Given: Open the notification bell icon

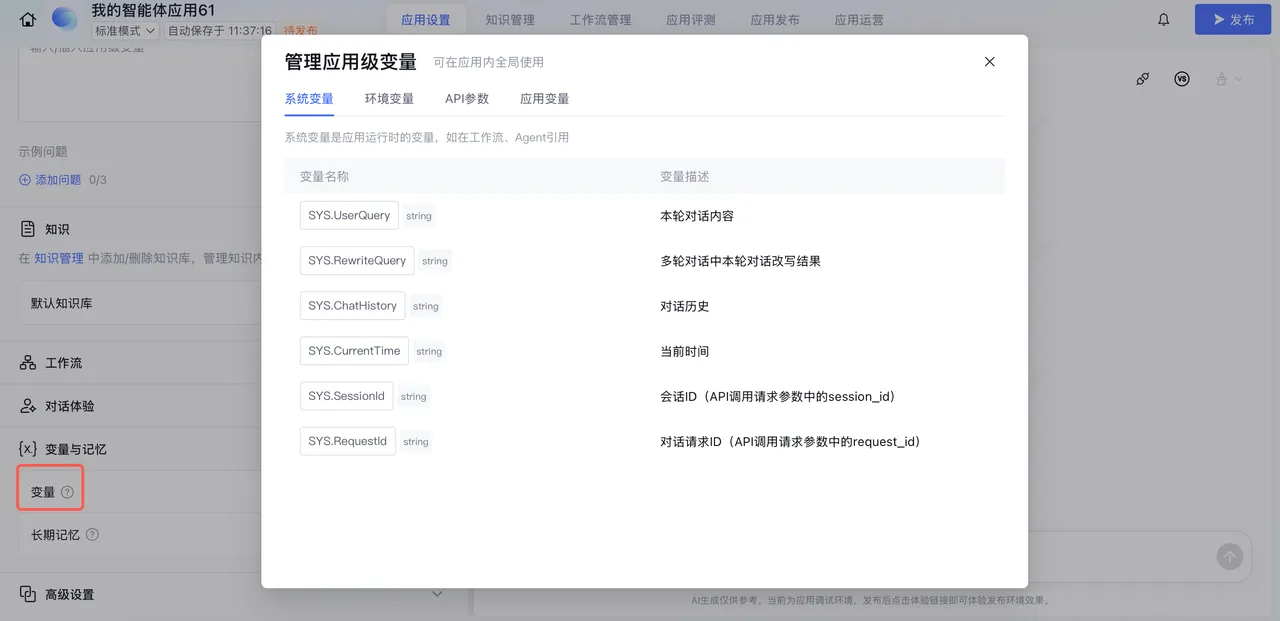Looking at the screenshot, I should pyautogui.click(x=1163, y=19).
